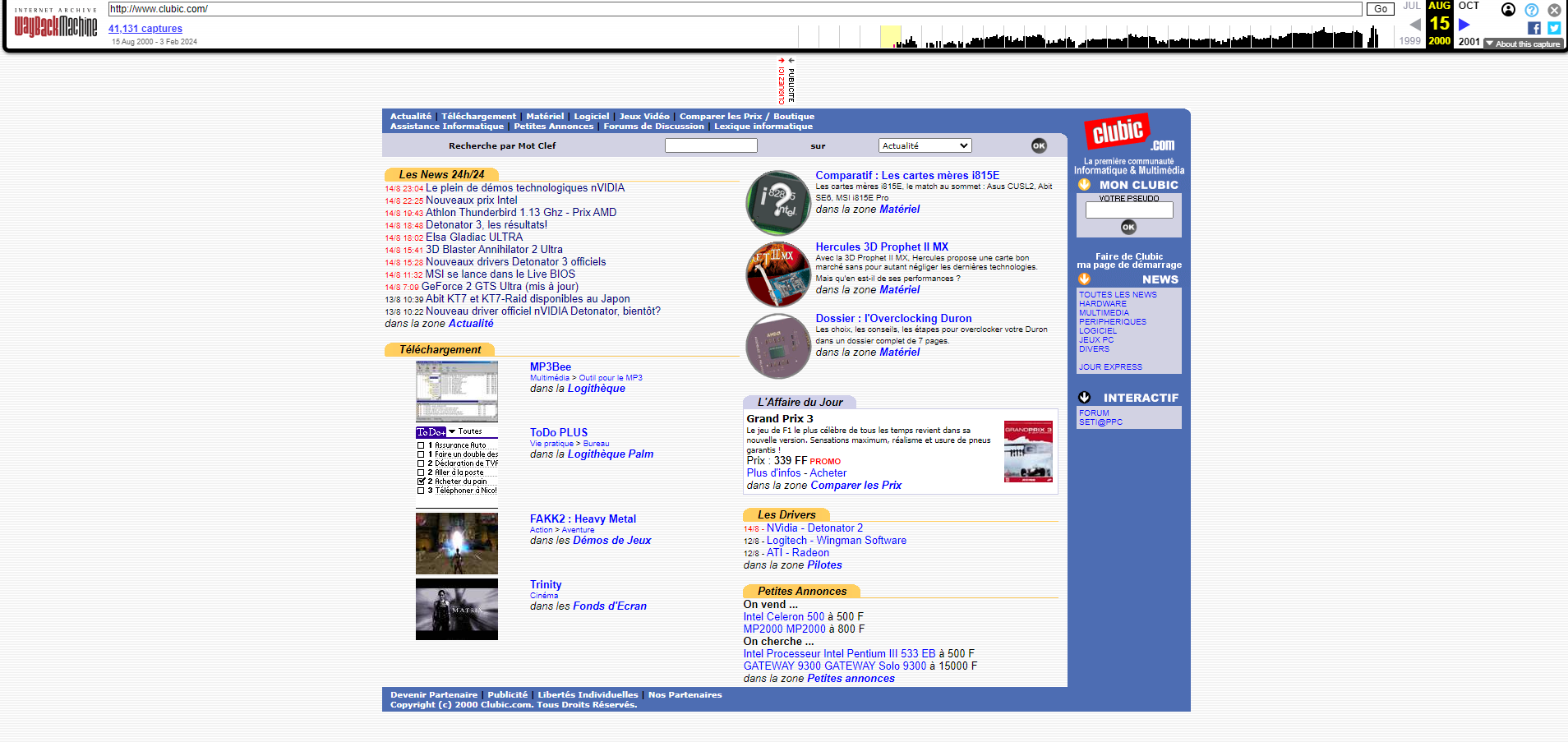Open Wayback Machine help via the question mark icon
Image resolution: width=1568 pixels, height=742 pixels.
(1531, 10)
